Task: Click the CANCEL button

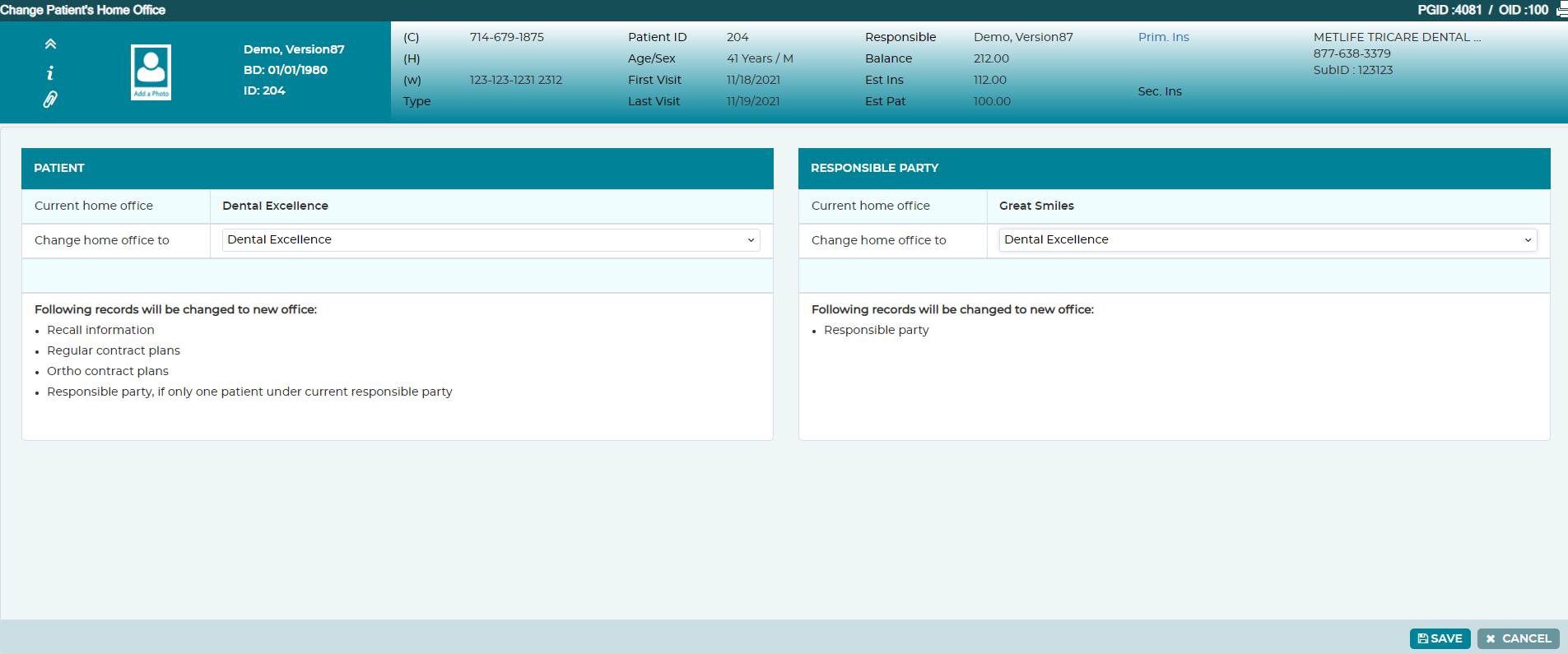Action: (1519, 638)
